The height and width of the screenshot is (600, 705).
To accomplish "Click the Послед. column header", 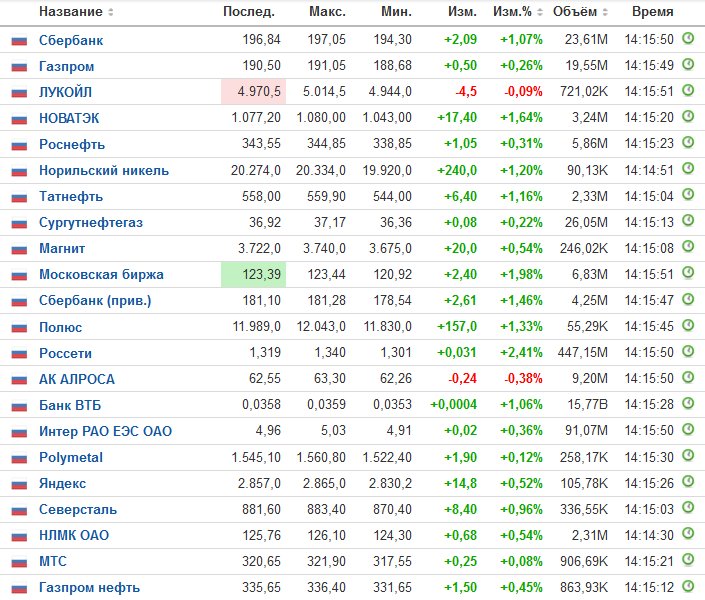I will [249, 12].
